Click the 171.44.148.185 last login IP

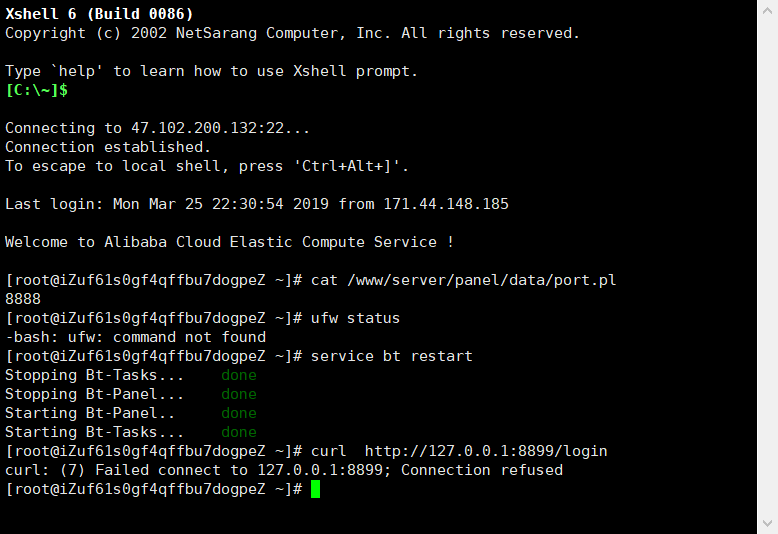[x=446, y=204]
